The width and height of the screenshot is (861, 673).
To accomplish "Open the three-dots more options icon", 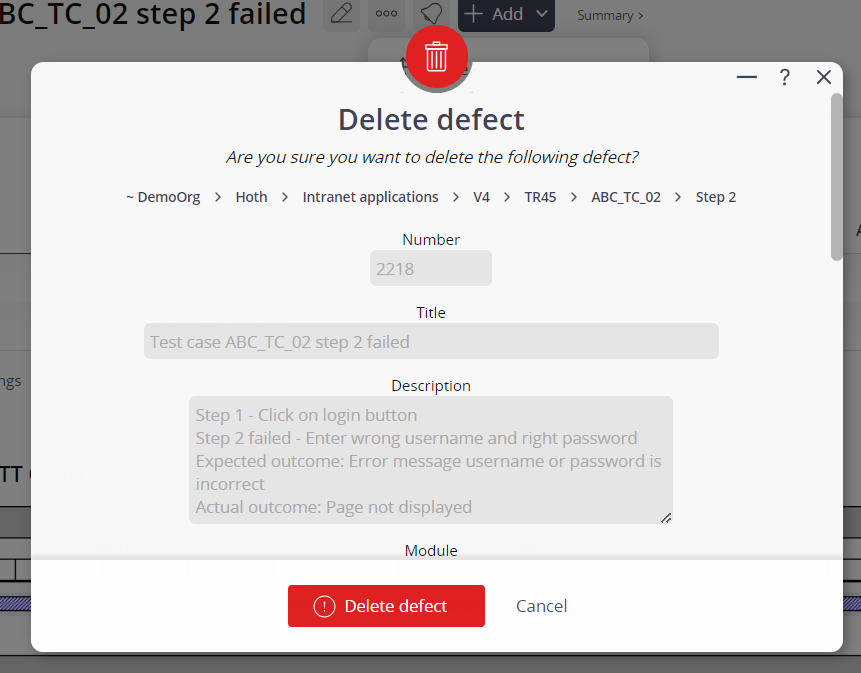I will pos(386,14).
